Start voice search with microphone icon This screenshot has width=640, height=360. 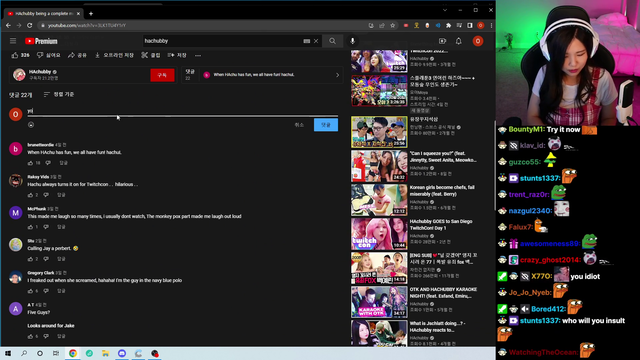point(353,41)
